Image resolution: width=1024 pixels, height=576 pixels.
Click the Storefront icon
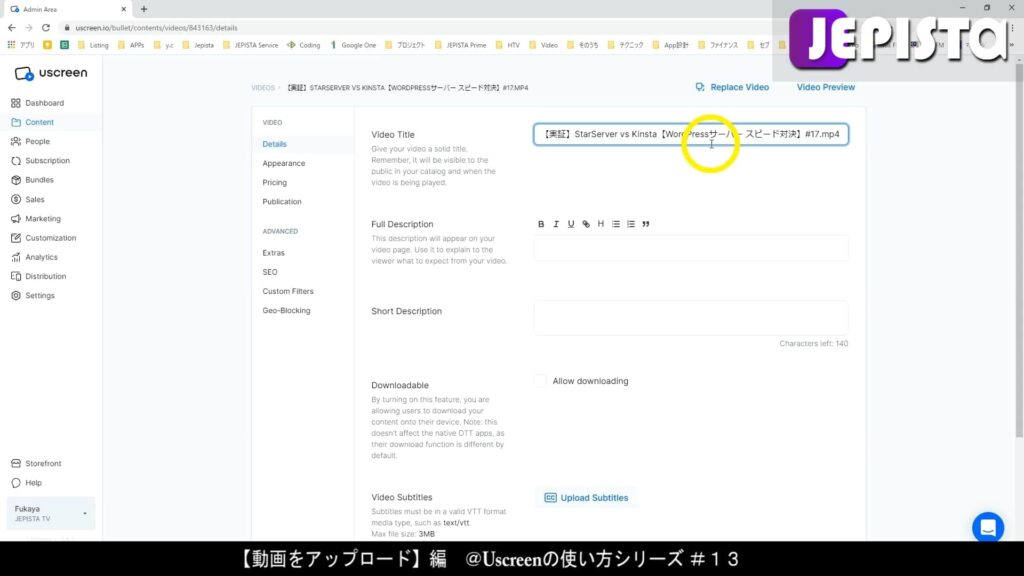click(16, 464)
